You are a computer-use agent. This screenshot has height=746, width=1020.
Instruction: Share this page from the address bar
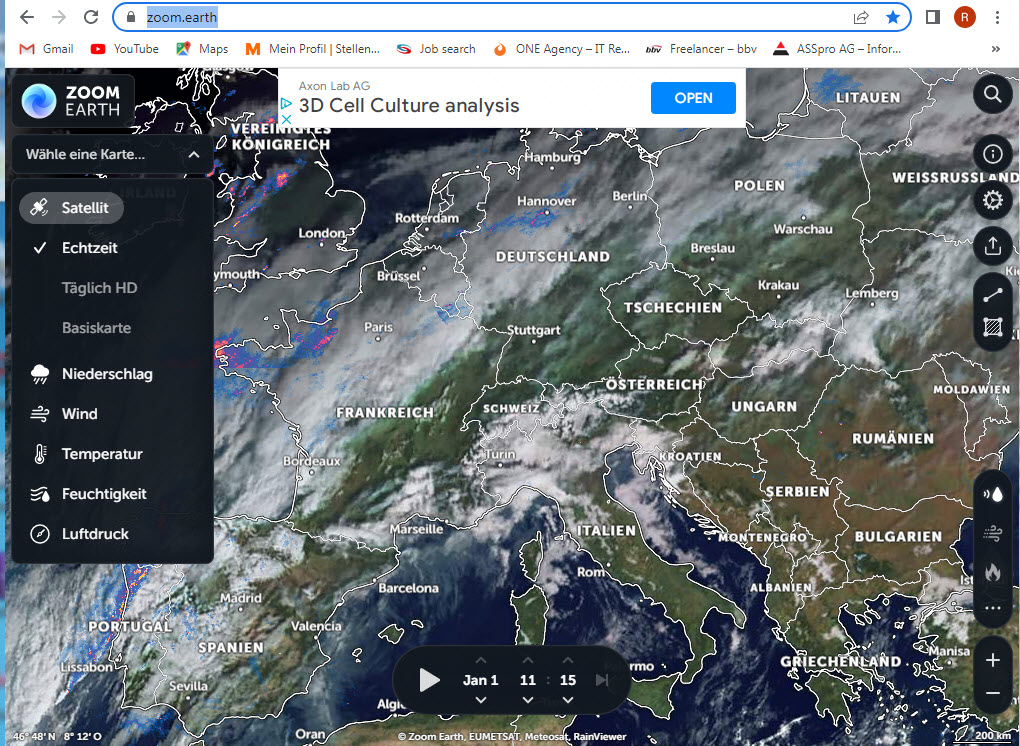point(861,17)
